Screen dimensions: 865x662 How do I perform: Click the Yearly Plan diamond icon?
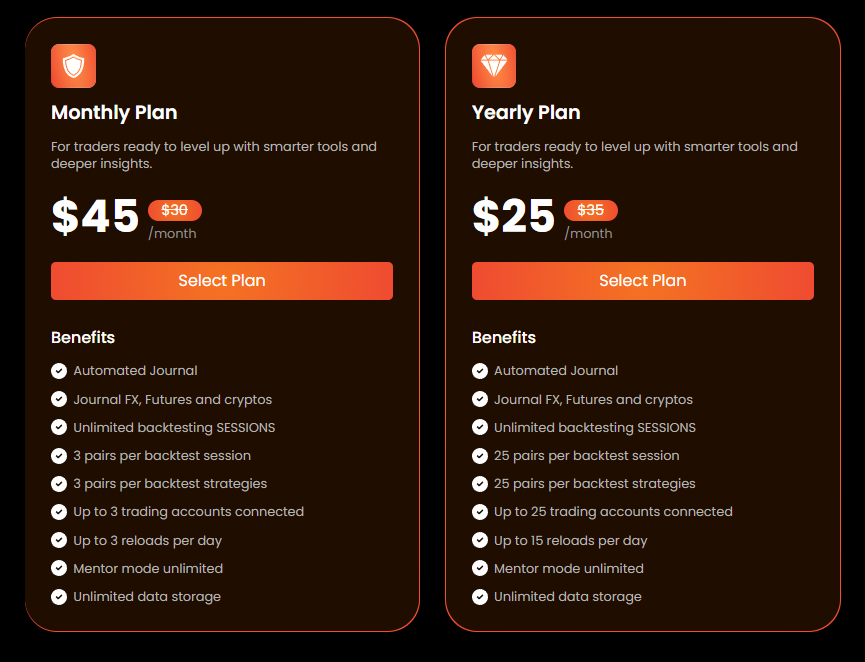494,66
